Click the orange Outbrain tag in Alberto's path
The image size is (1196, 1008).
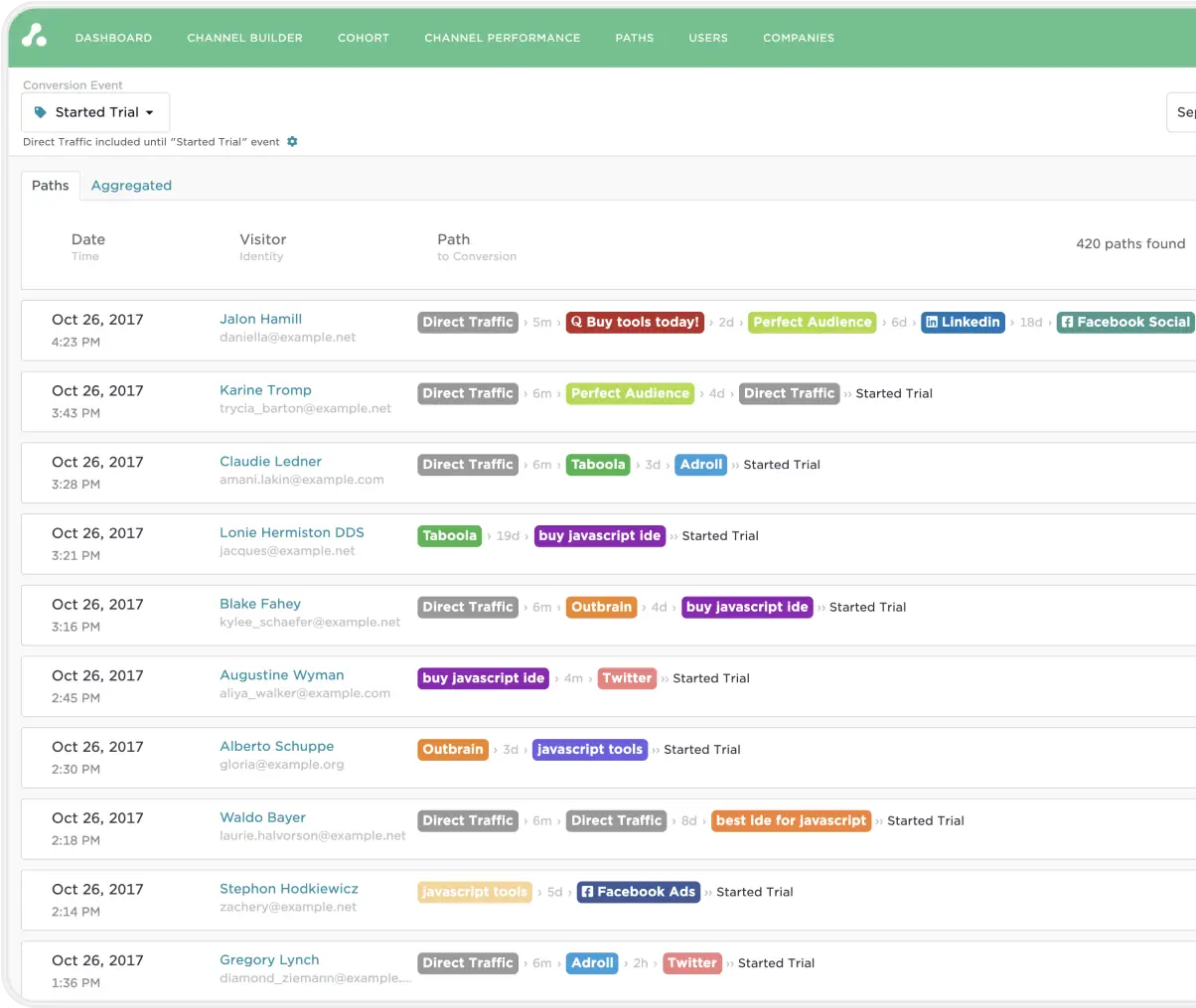pyautogui.click(x=453, y=750)
